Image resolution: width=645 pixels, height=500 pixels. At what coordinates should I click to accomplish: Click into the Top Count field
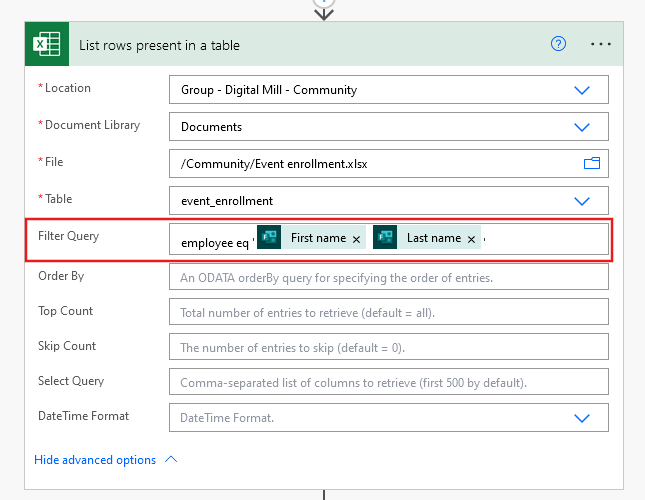(x=389, y=312)
